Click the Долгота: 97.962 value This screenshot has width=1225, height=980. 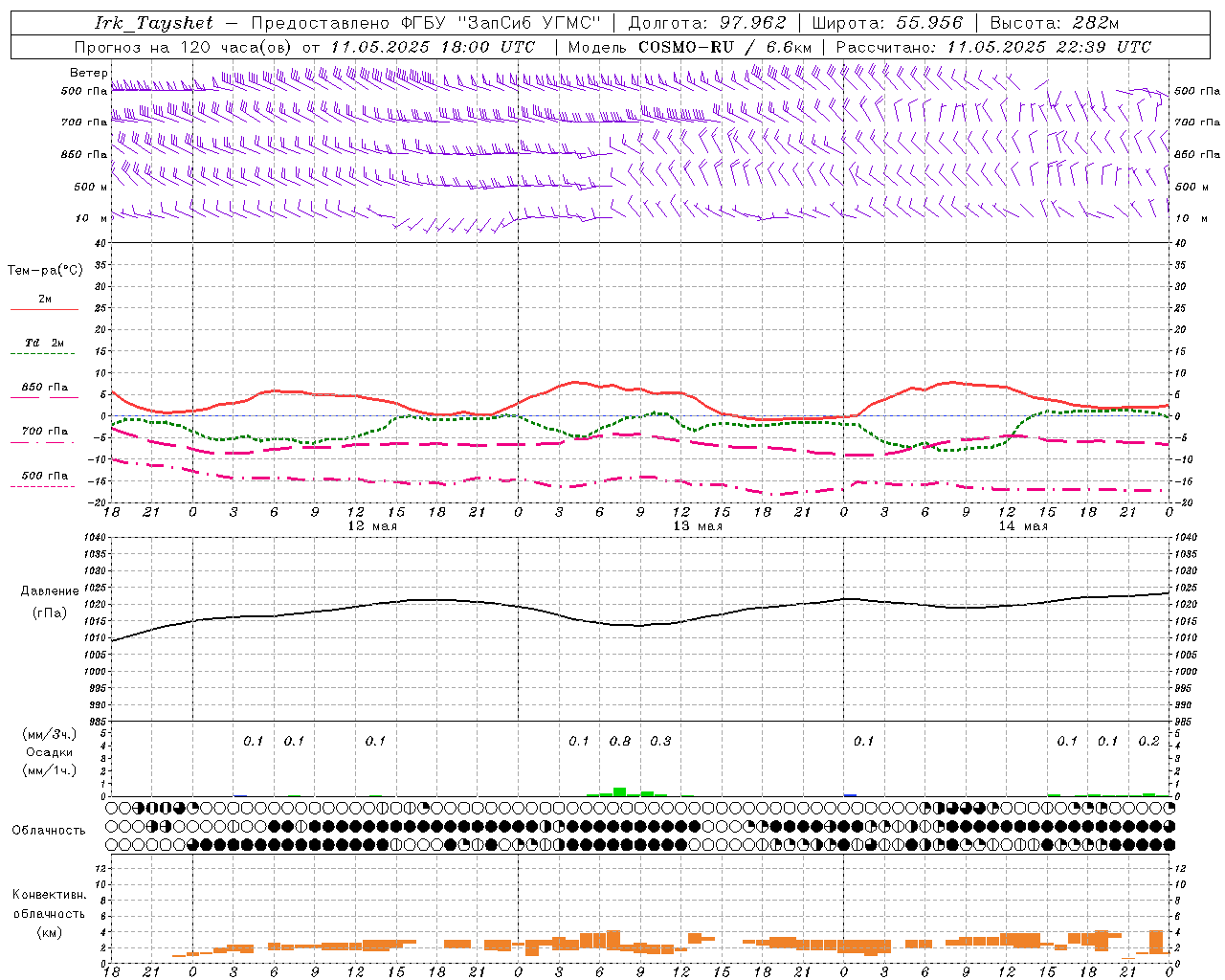tap(706, 23)
